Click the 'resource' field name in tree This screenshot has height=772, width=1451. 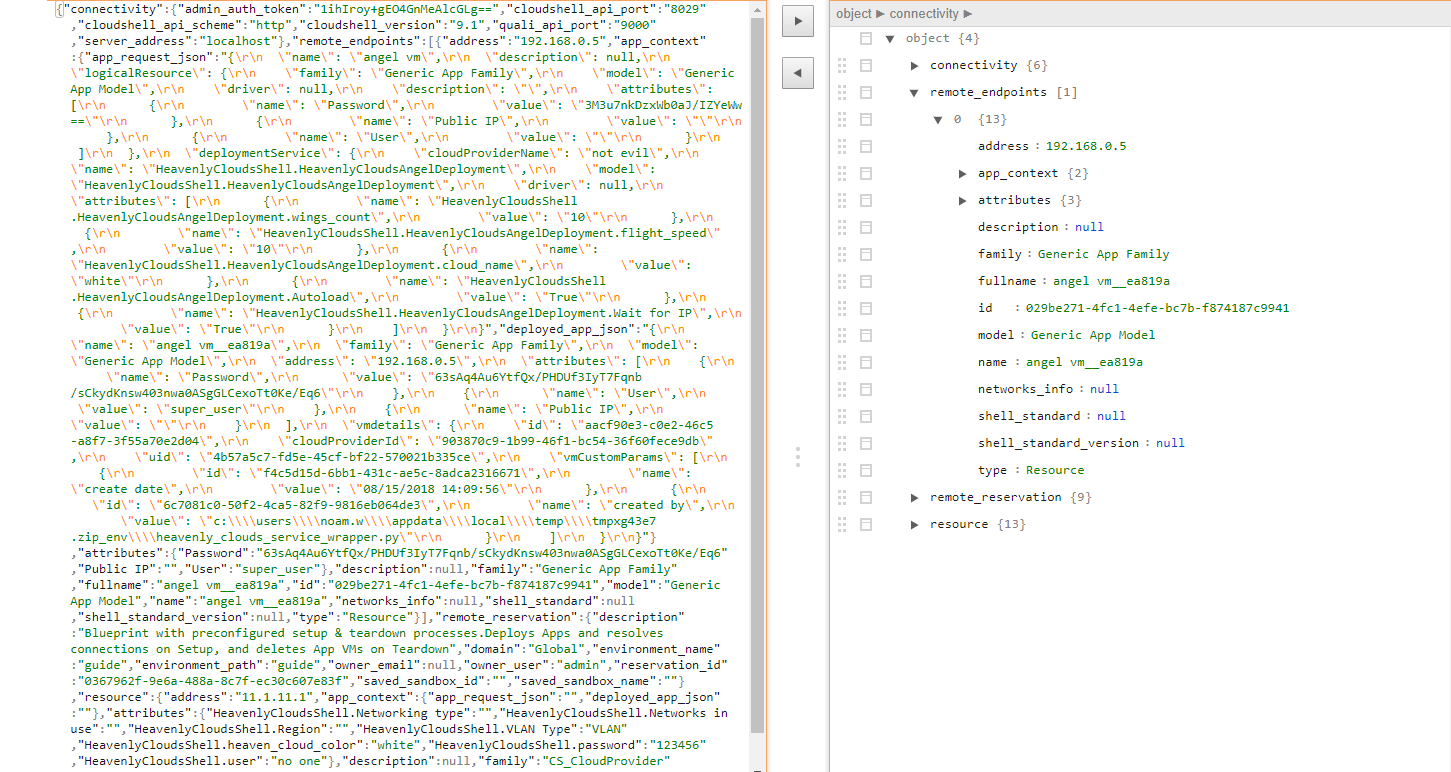click(958, 524)
